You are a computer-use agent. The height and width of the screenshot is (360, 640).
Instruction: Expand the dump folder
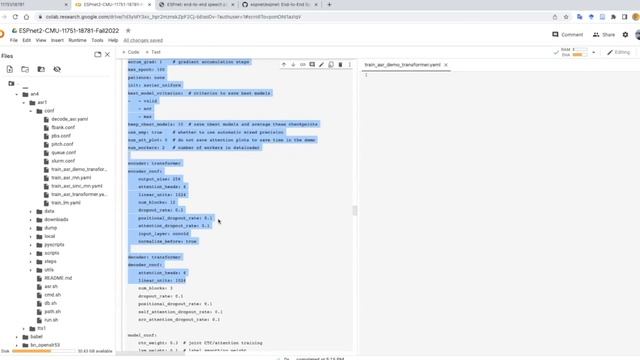coord(31,228)
